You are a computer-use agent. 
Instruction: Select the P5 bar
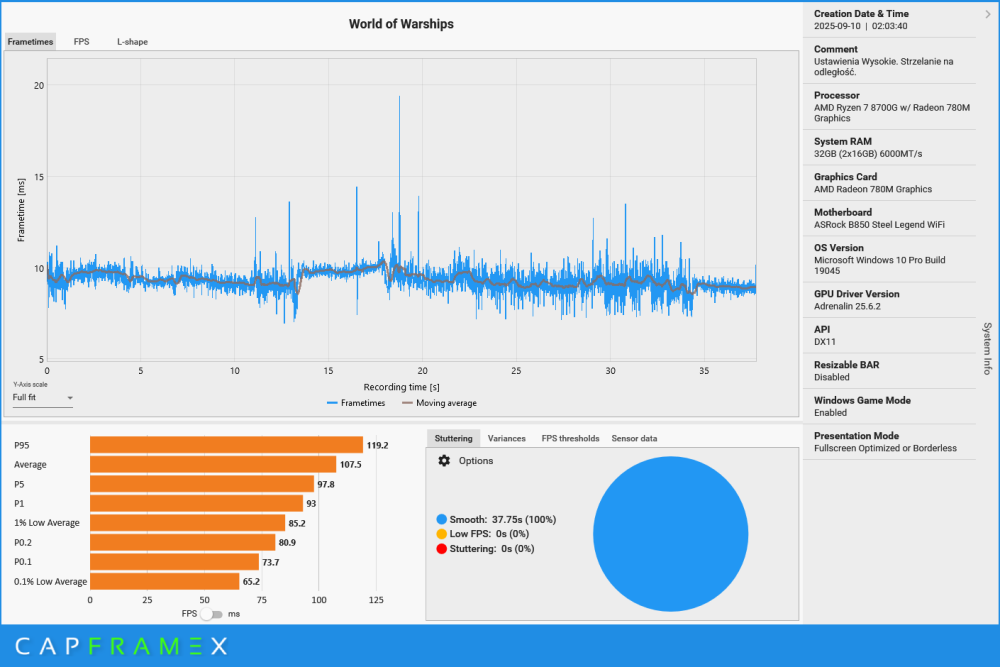click(202, 484)
